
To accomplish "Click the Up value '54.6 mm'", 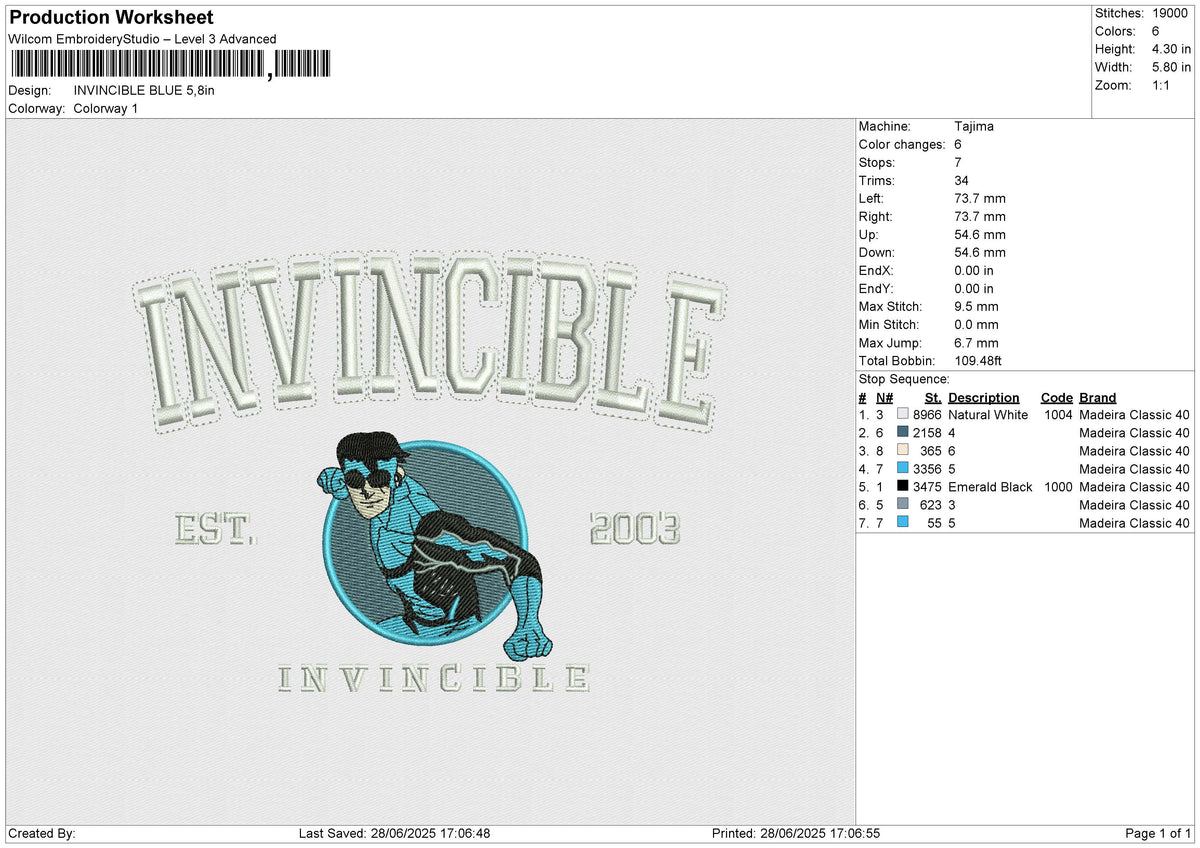I will click(x=980, y=234).
